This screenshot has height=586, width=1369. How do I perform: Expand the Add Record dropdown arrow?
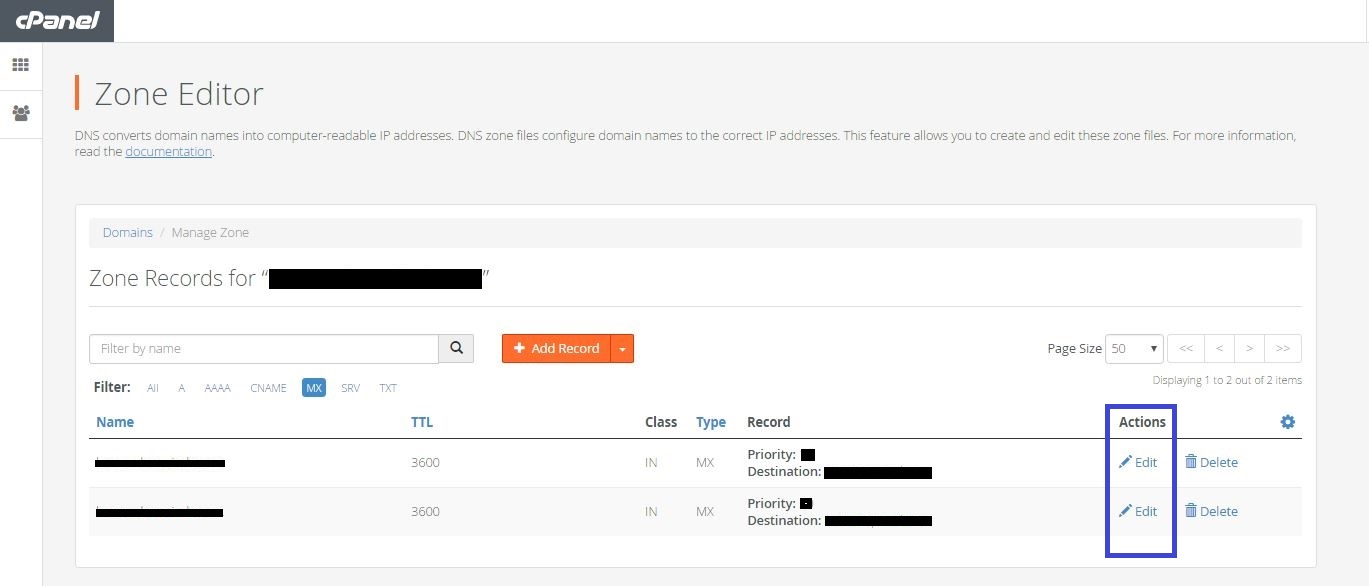click(622, 348)
